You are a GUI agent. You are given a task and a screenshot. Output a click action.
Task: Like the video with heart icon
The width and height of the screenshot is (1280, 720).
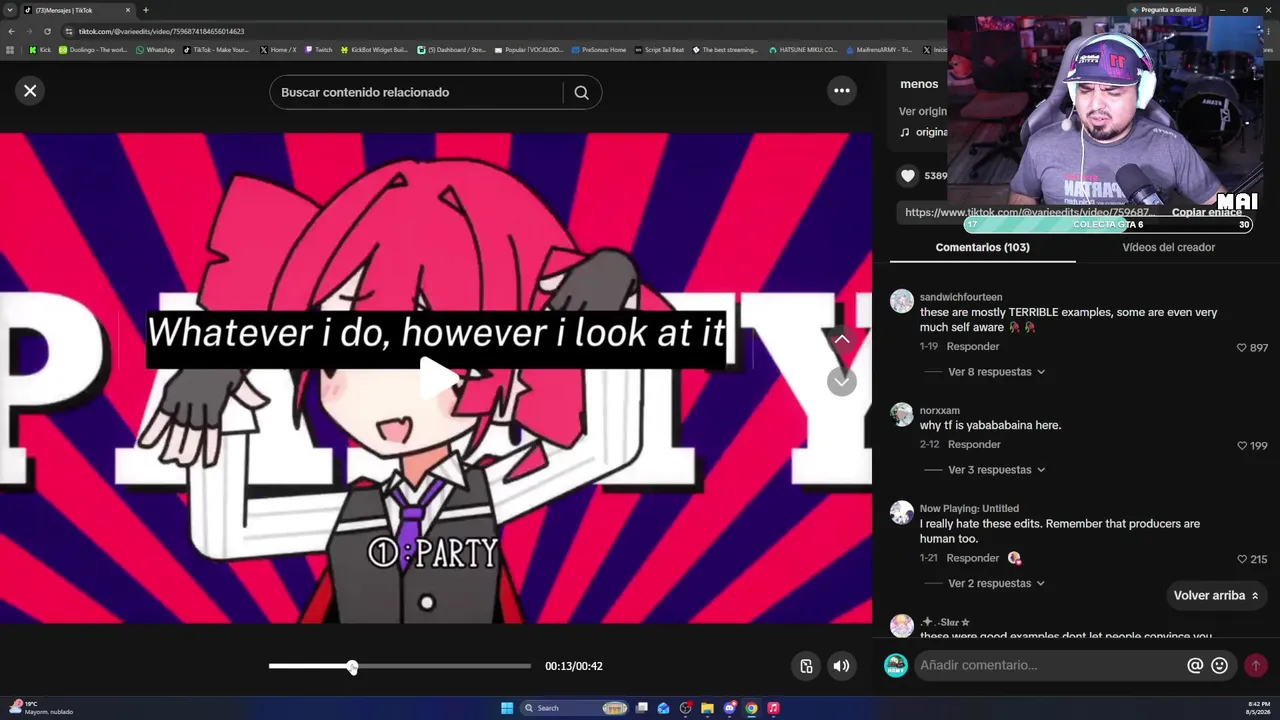pos(908,176)
